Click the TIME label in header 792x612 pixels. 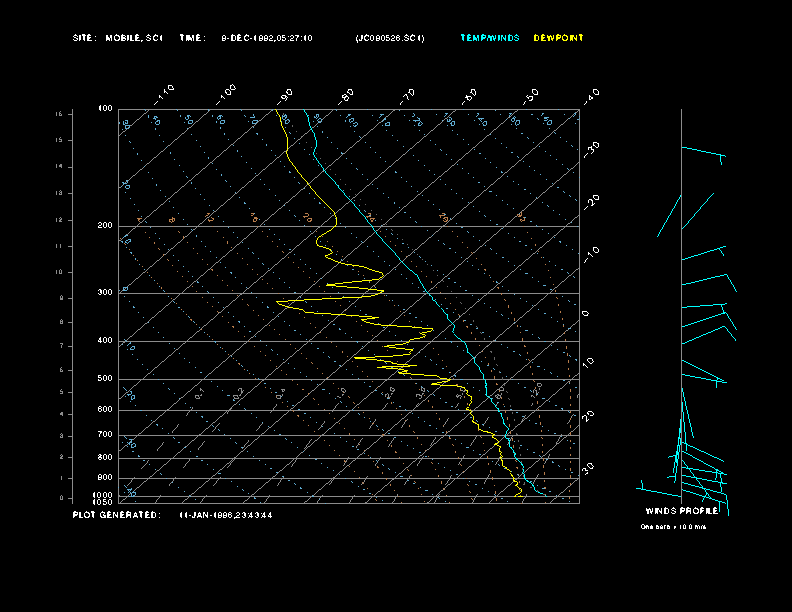tap(192, 38)
